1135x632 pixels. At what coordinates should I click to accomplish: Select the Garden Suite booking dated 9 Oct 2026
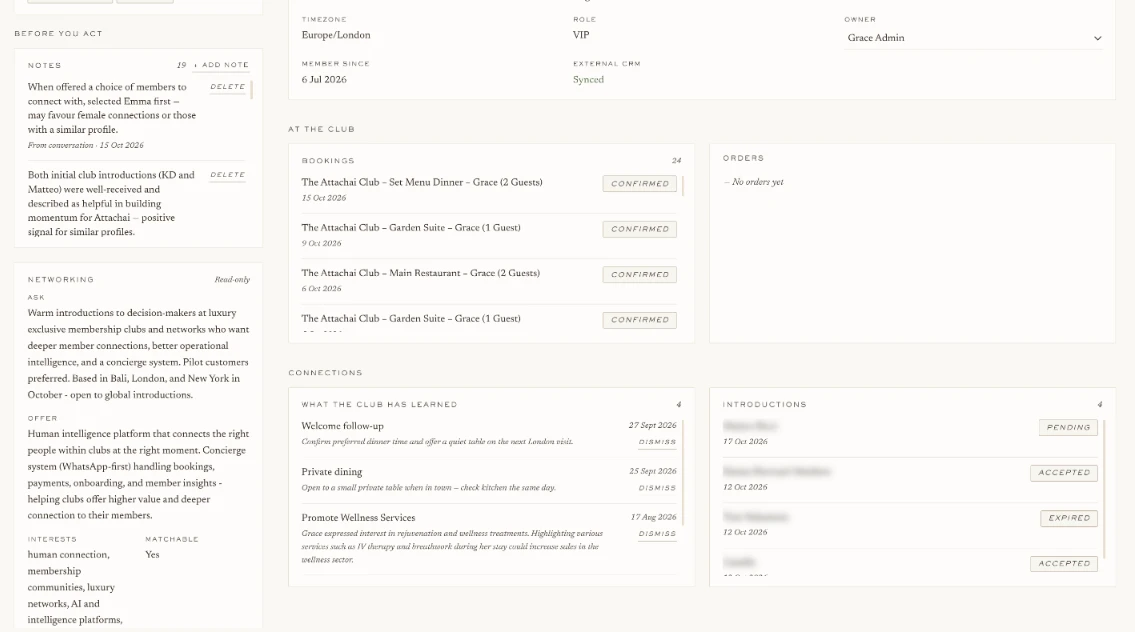489,235
